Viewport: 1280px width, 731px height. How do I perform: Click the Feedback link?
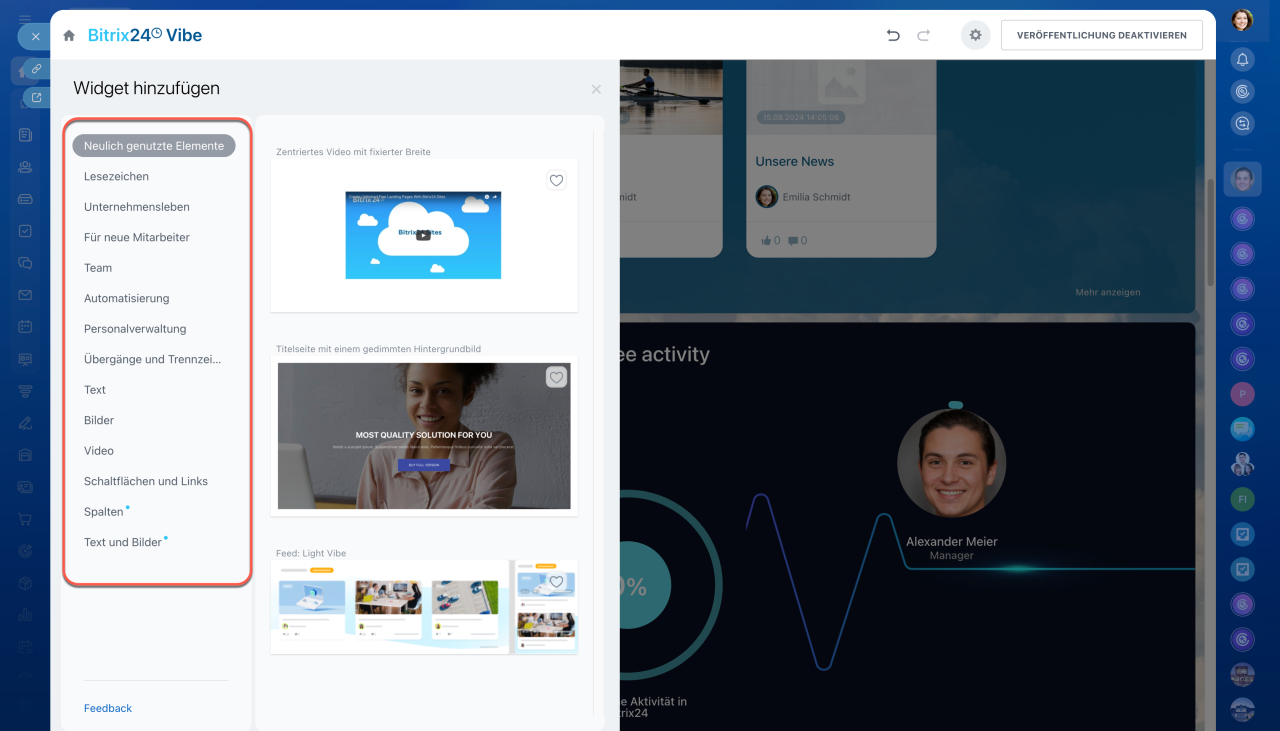[x=108, y=708]
